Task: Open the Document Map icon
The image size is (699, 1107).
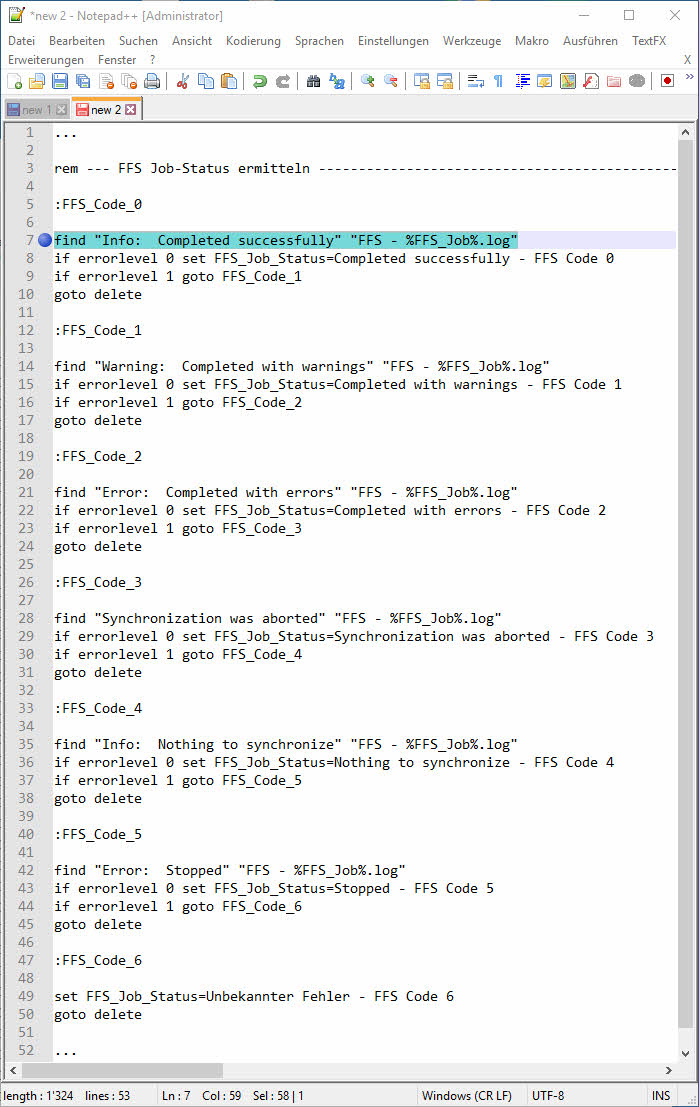Action: pos(568,81)
